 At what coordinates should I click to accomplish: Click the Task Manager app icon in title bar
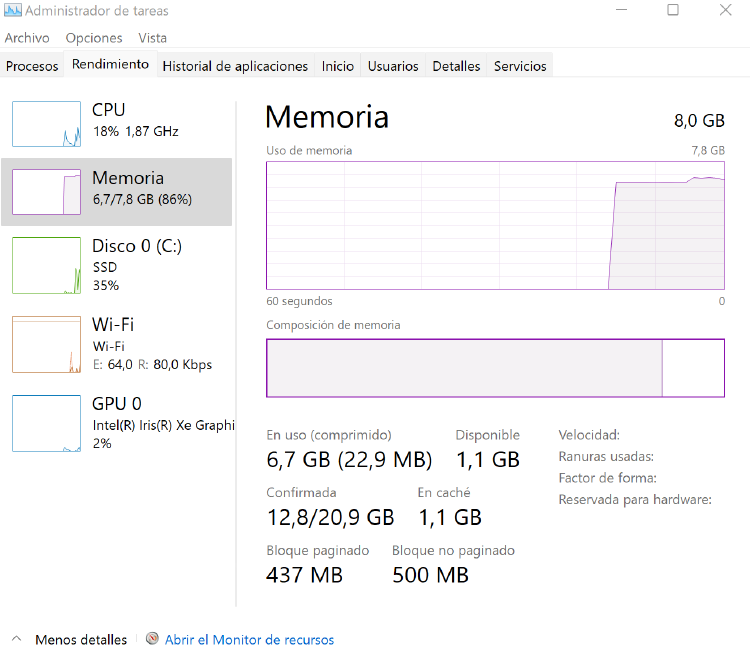coord(11,11)
